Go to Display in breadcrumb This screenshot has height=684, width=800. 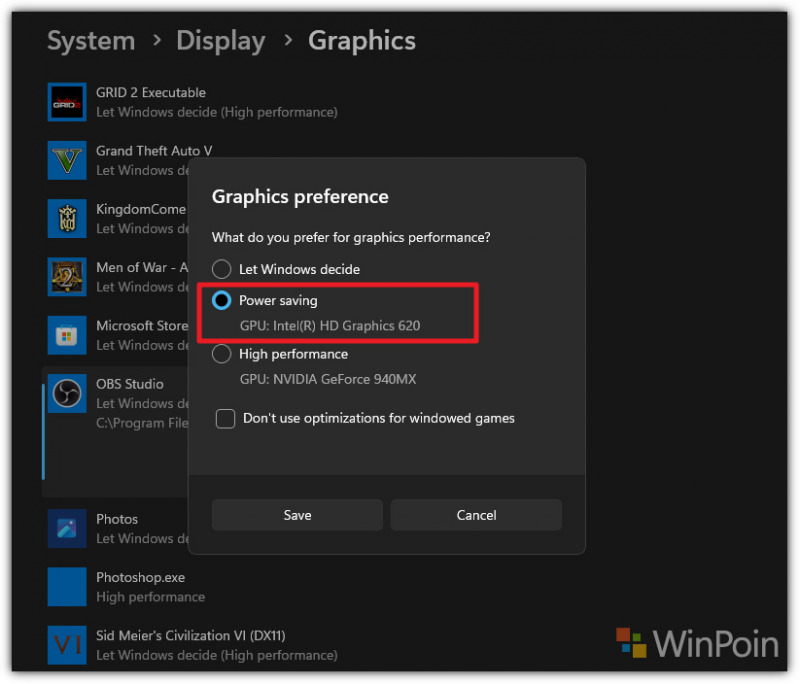pos(221,41)
